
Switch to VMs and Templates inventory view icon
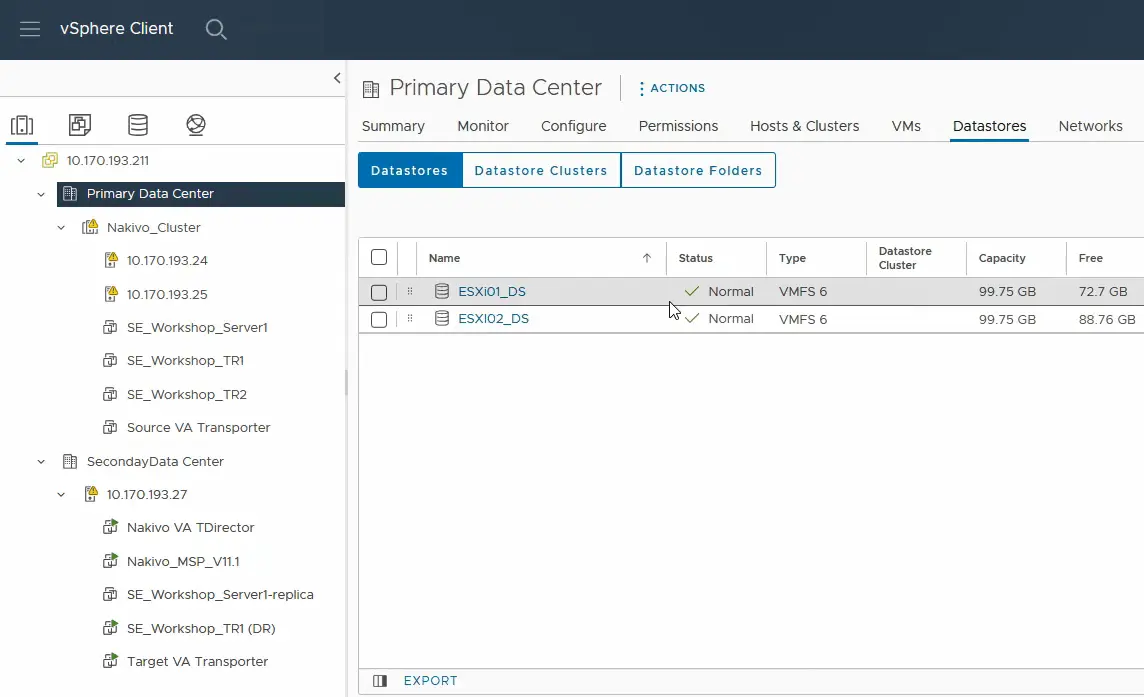click(80, 125)
